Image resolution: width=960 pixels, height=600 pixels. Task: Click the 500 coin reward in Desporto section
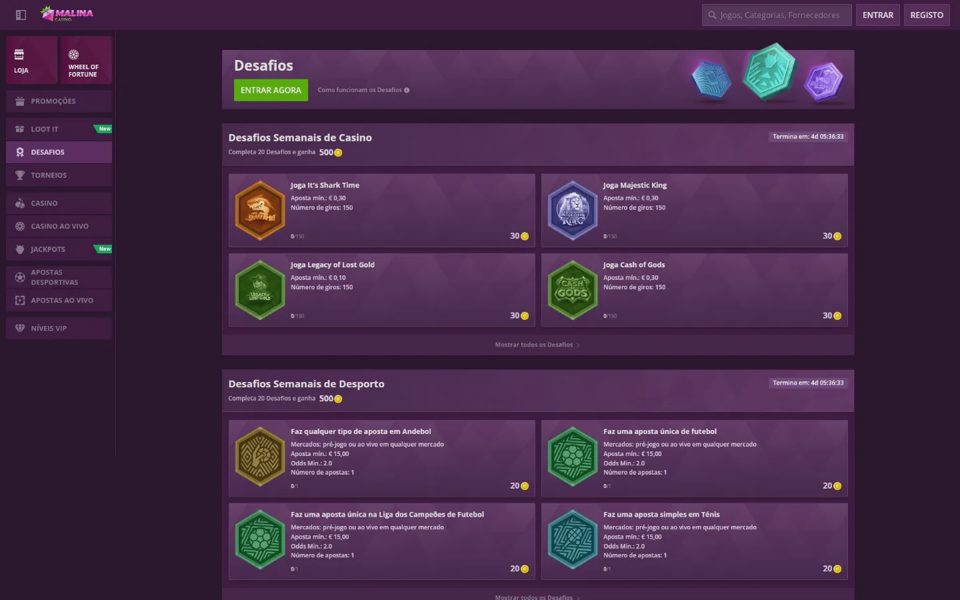[x=331, y=399]
